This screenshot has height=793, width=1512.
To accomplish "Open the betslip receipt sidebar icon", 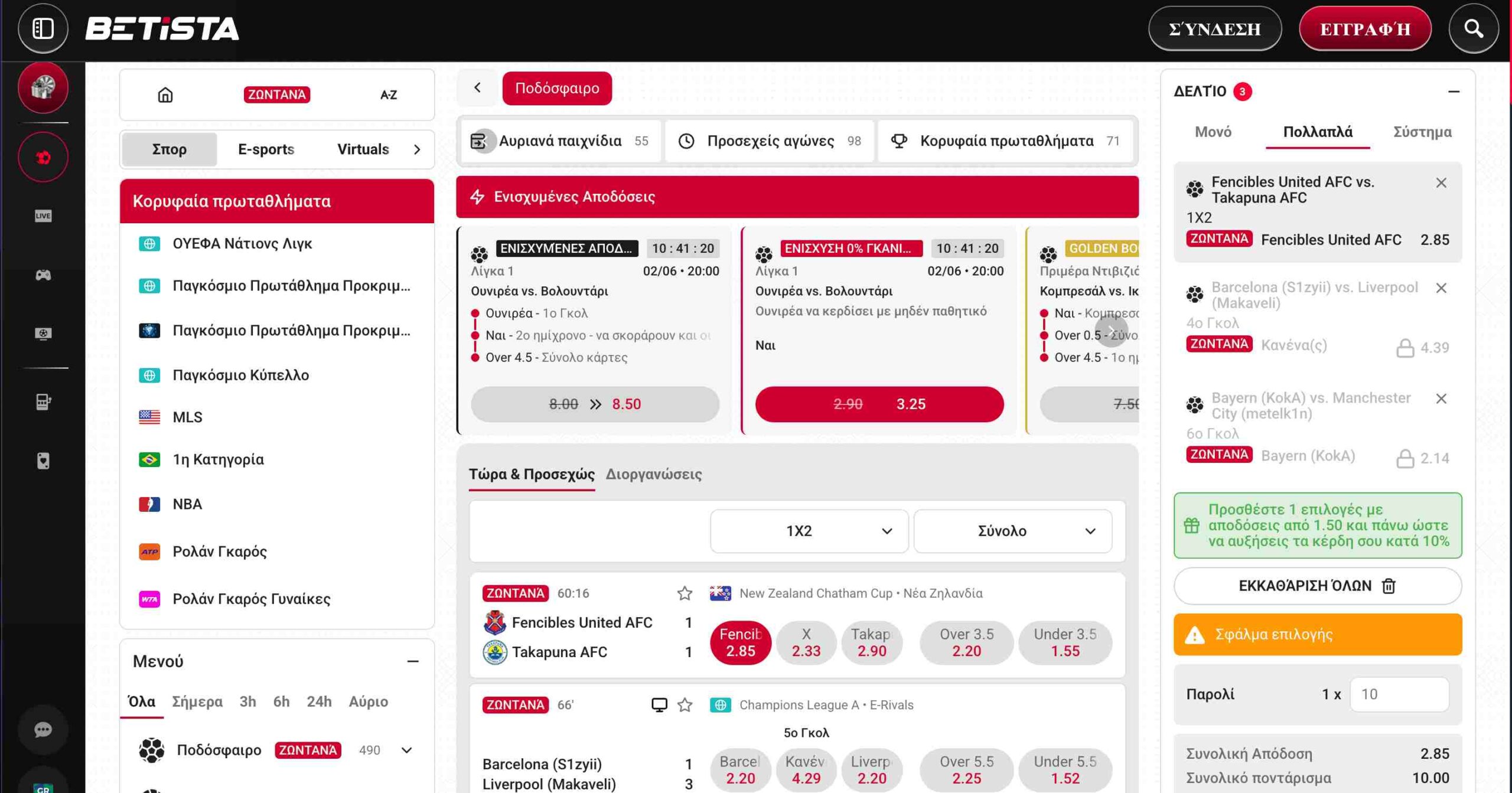I will (43, 402).
